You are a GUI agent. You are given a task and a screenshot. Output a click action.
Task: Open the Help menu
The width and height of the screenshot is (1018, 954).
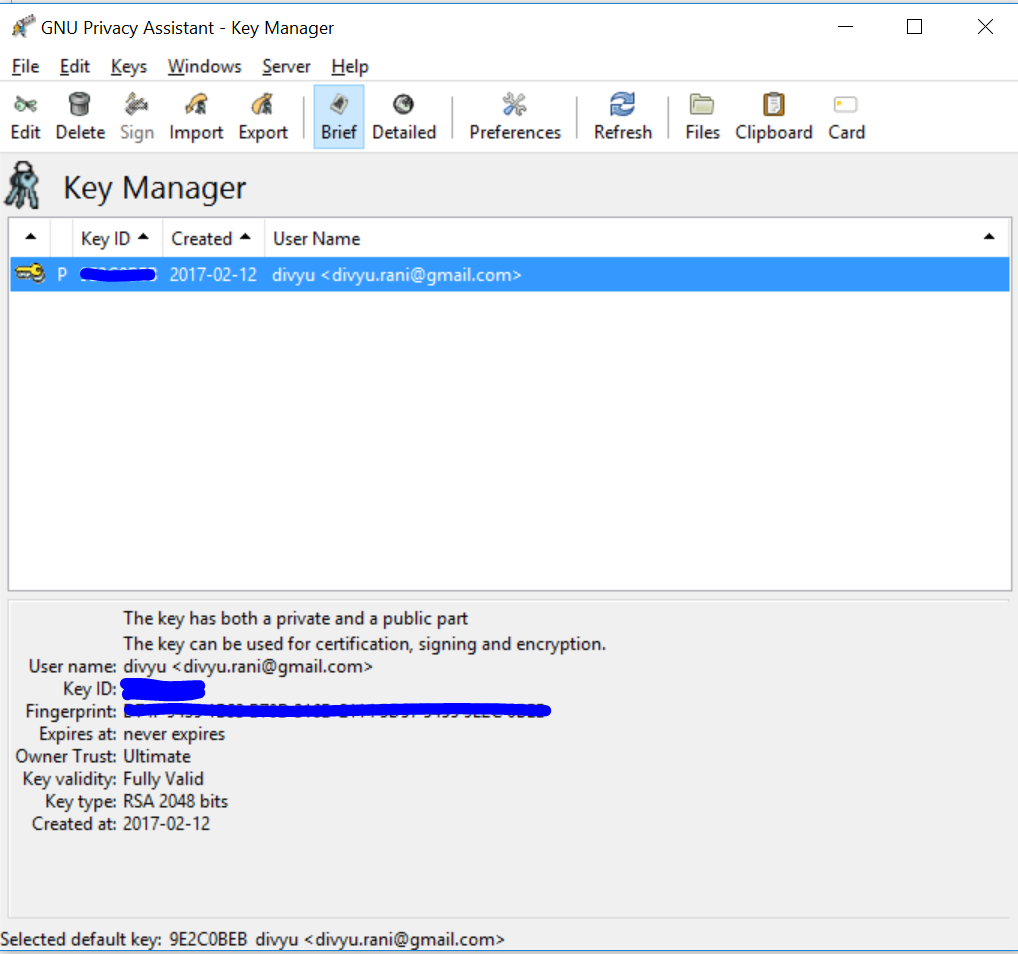(x=350, y=66)
